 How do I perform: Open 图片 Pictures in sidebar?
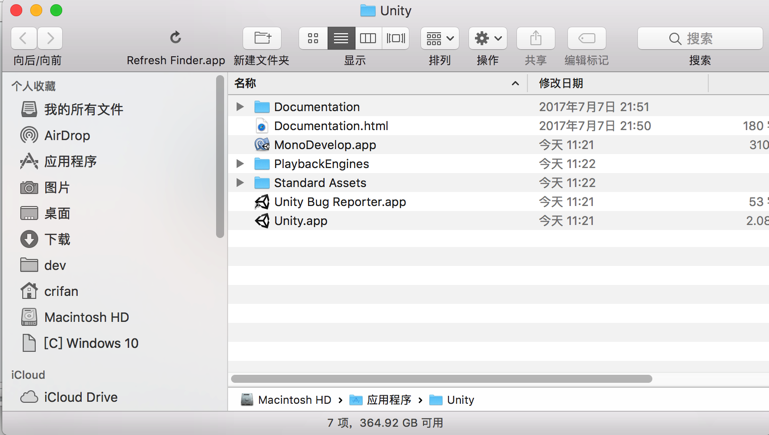(57, 187)
